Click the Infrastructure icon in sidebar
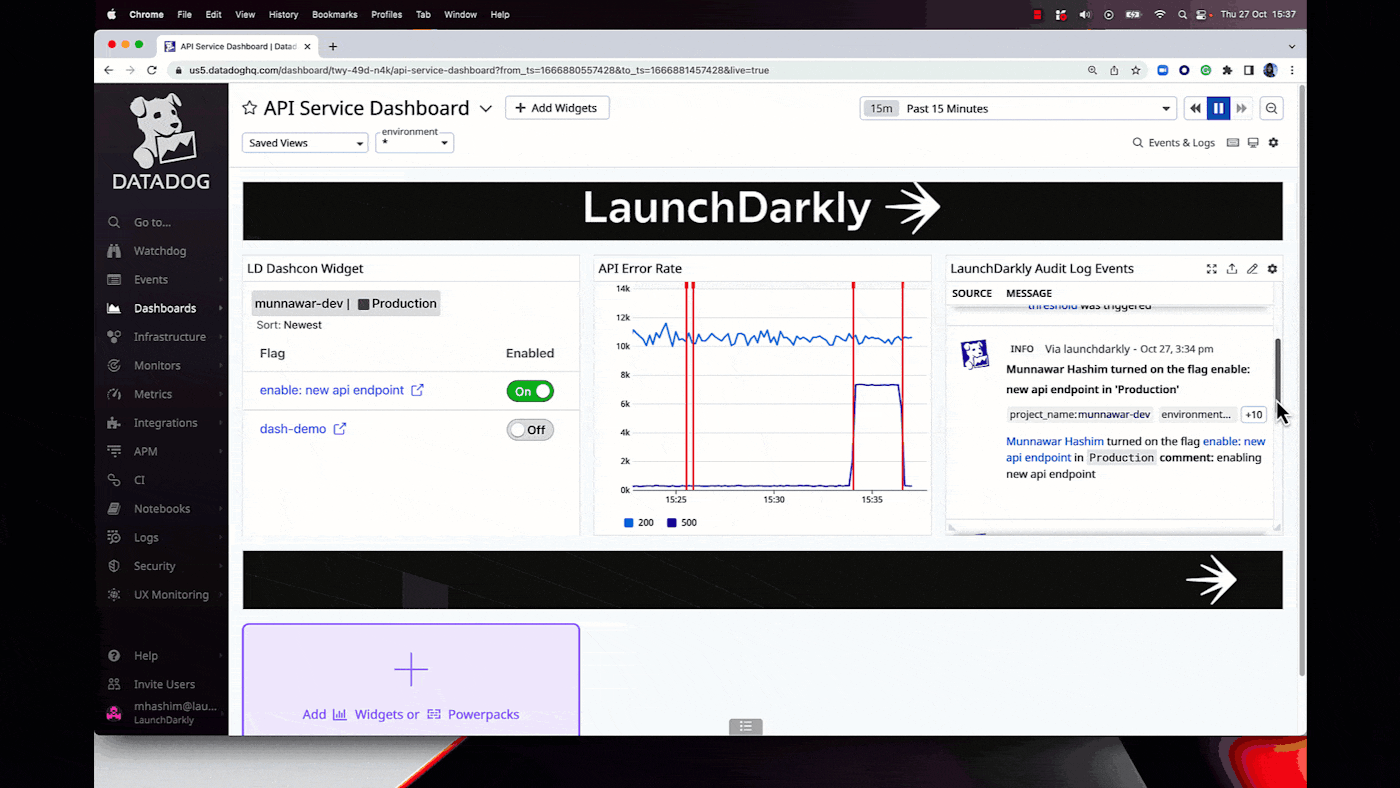The image size is (1400, 788). (114, 337)
